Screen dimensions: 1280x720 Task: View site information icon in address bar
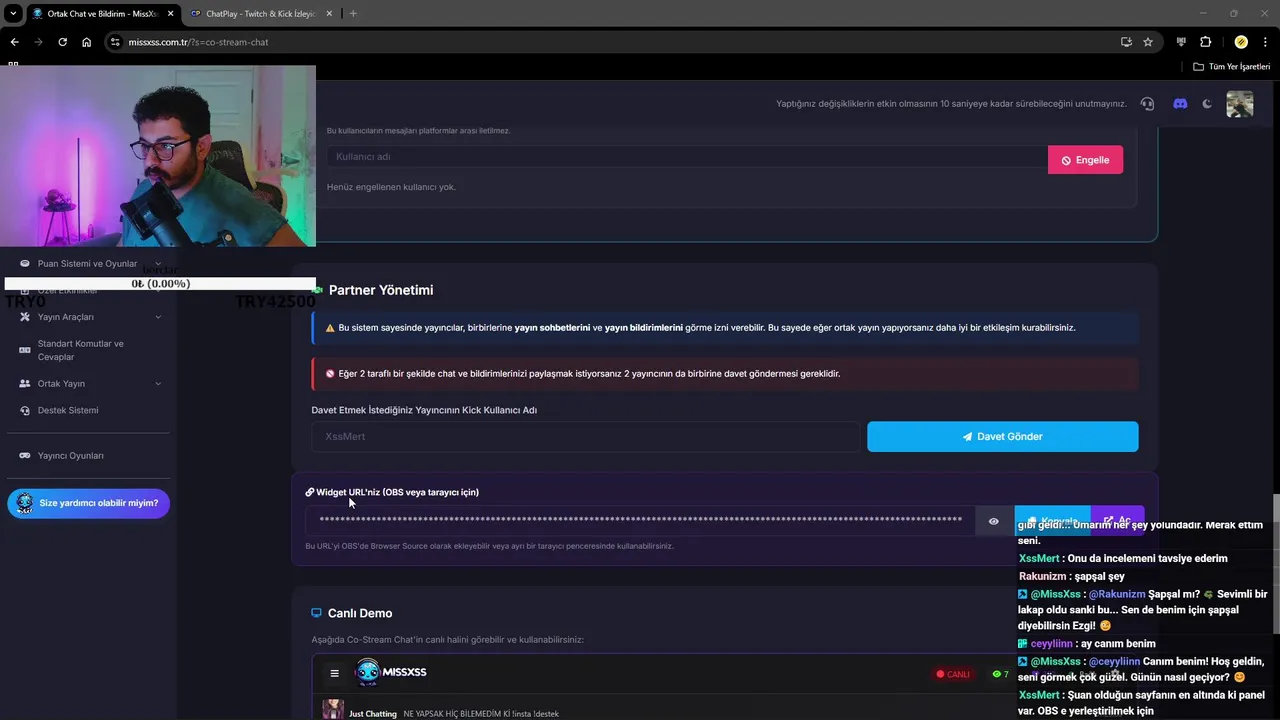[115, 42]
